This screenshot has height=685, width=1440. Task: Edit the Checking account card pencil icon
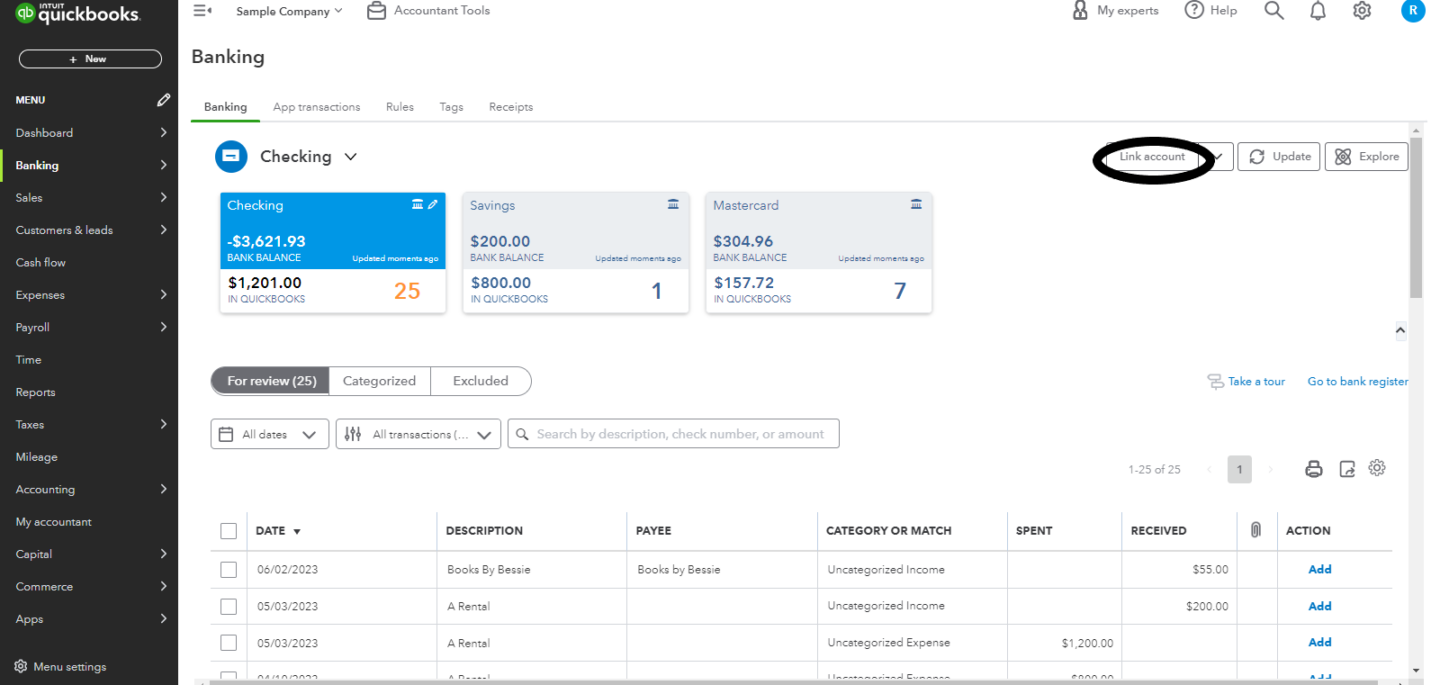433,204
